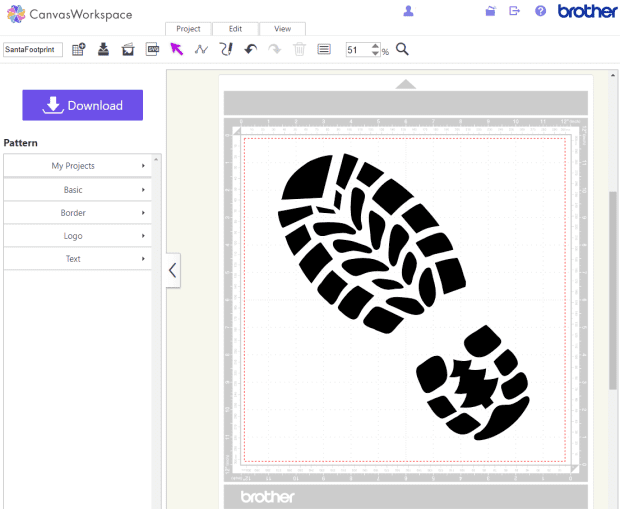Click the open project box icon

click(128, 49)
